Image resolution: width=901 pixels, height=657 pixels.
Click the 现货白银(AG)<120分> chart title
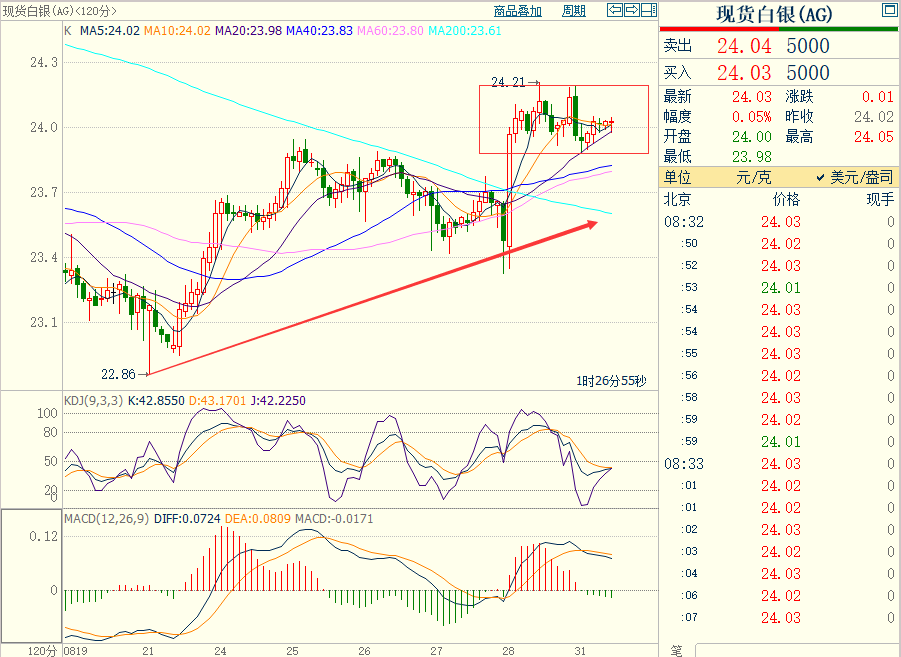pyautogui.click(x=60, y=10)
